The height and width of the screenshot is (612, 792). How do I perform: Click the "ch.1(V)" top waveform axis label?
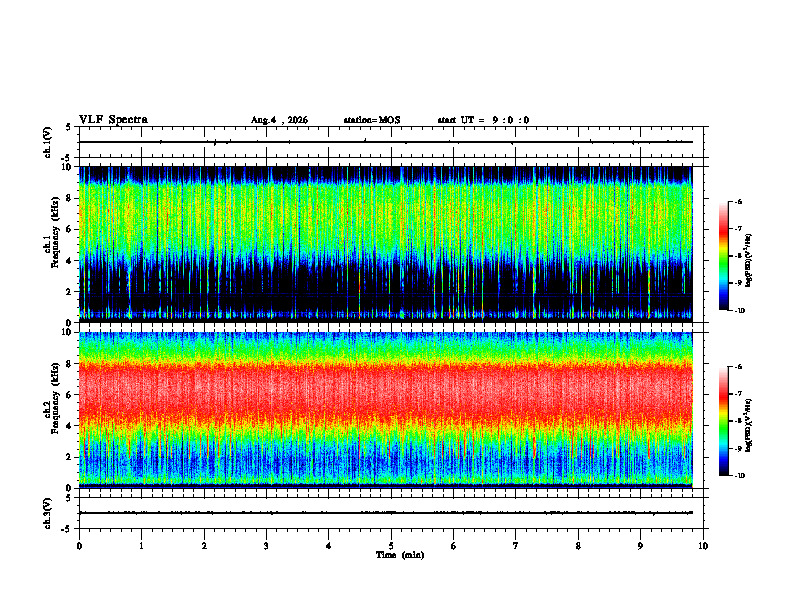pyautogui.click(x=48, y=142)
